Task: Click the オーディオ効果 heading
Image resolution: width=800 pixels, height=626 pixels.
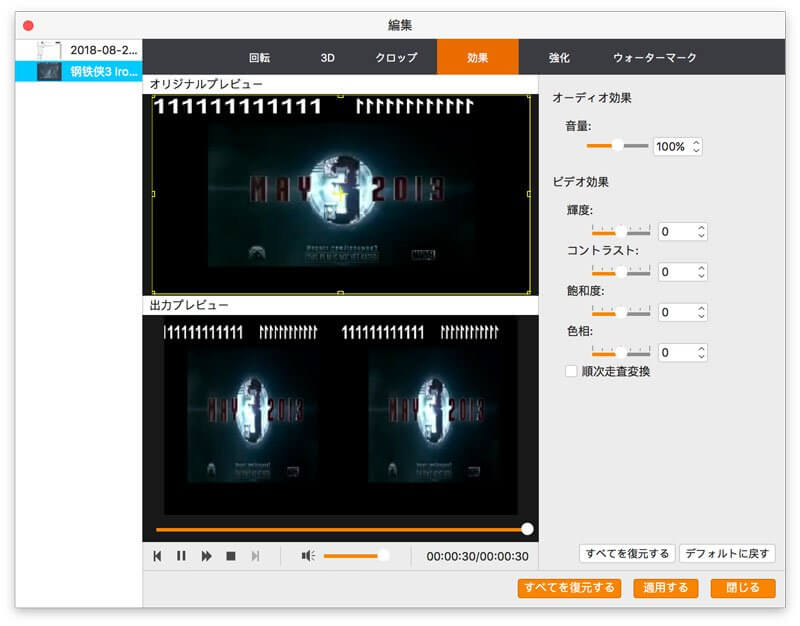Action: pos(592,98)
